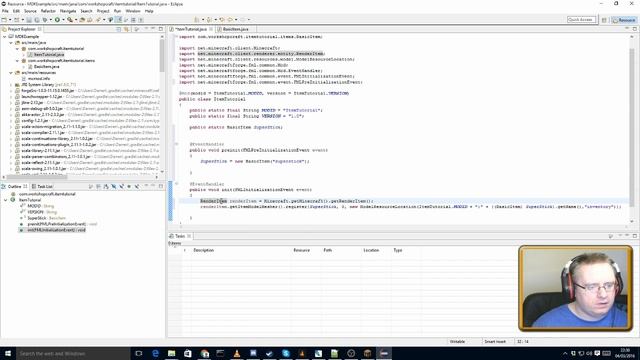Open Microsoft Edge from the taskbar
The image size is (640, 360).
click(x=155, y=353)
